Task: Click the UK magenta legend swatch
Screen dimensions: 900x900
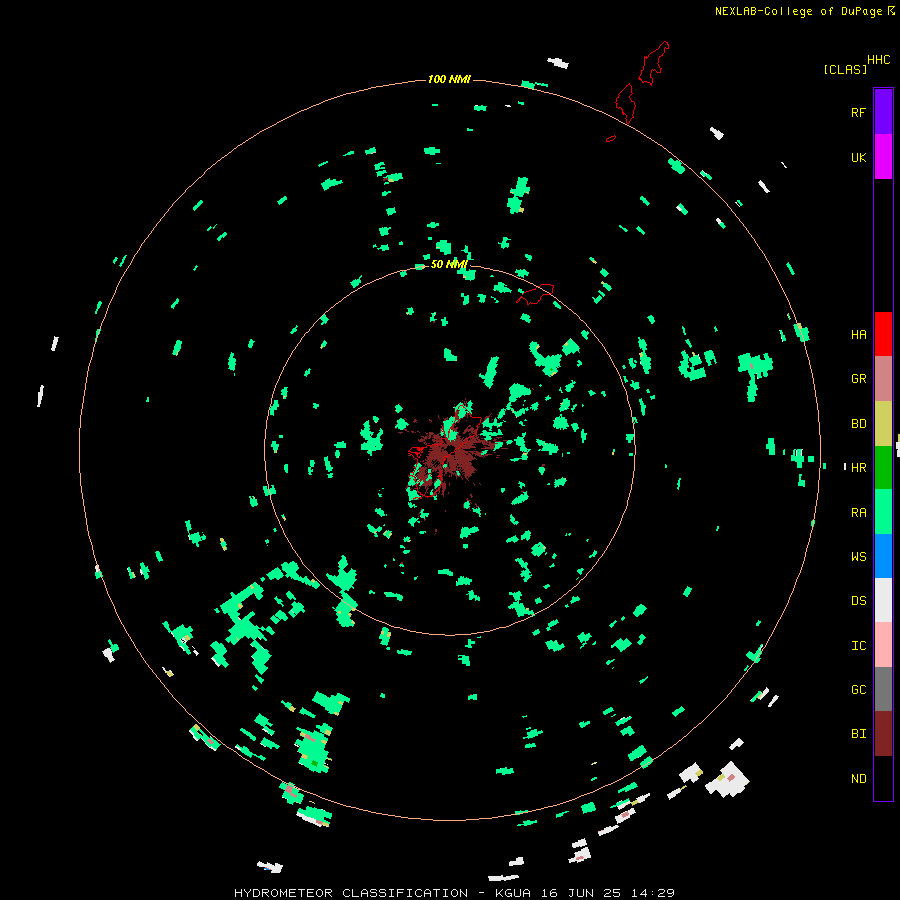Action: coord(883,157)
